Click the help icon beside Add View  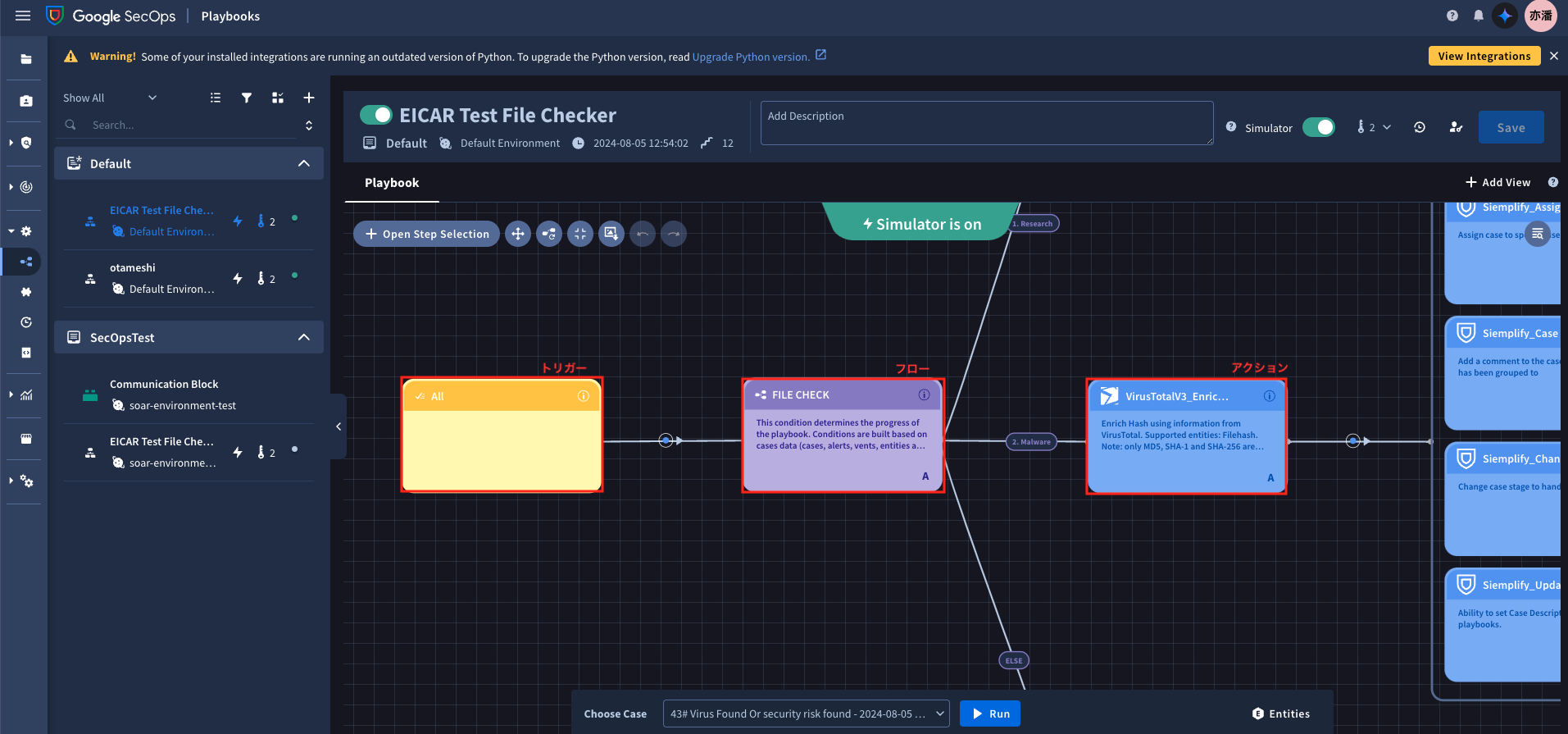[1553, 182]
